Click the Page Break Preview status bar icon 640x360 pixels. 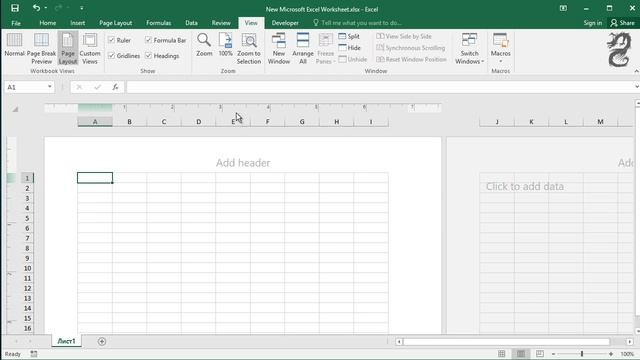tap(540, 354)
